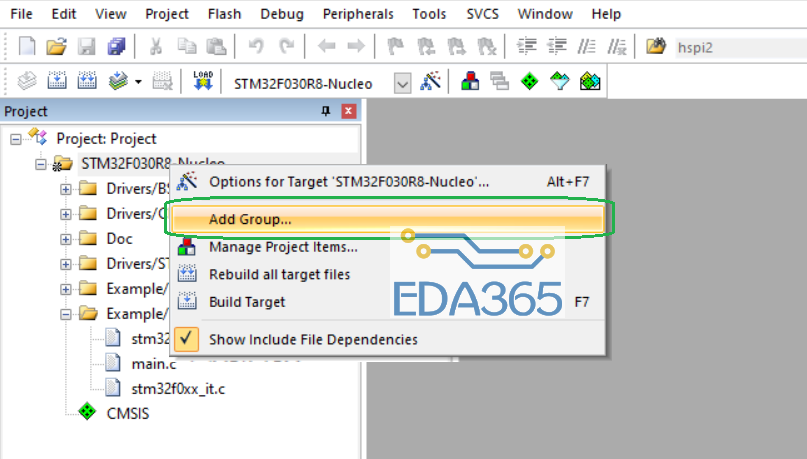This screenshot has width=807, height=459.
Task: Click the Translate file icon
Action: [27, 81]
